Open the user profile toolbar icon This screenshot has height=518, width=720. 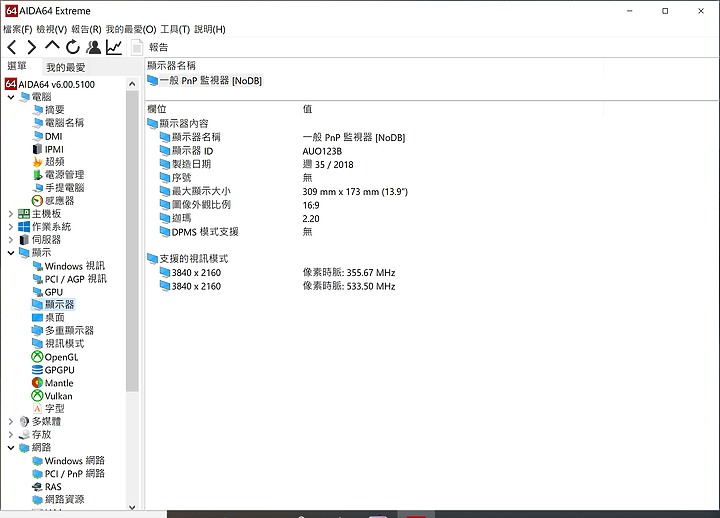tap(94, 47)
